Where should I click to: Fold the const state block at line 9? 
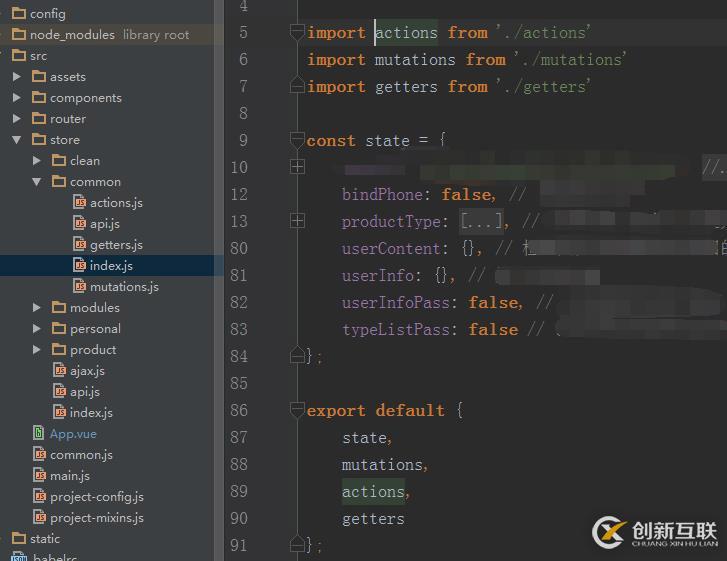(297, 140)
